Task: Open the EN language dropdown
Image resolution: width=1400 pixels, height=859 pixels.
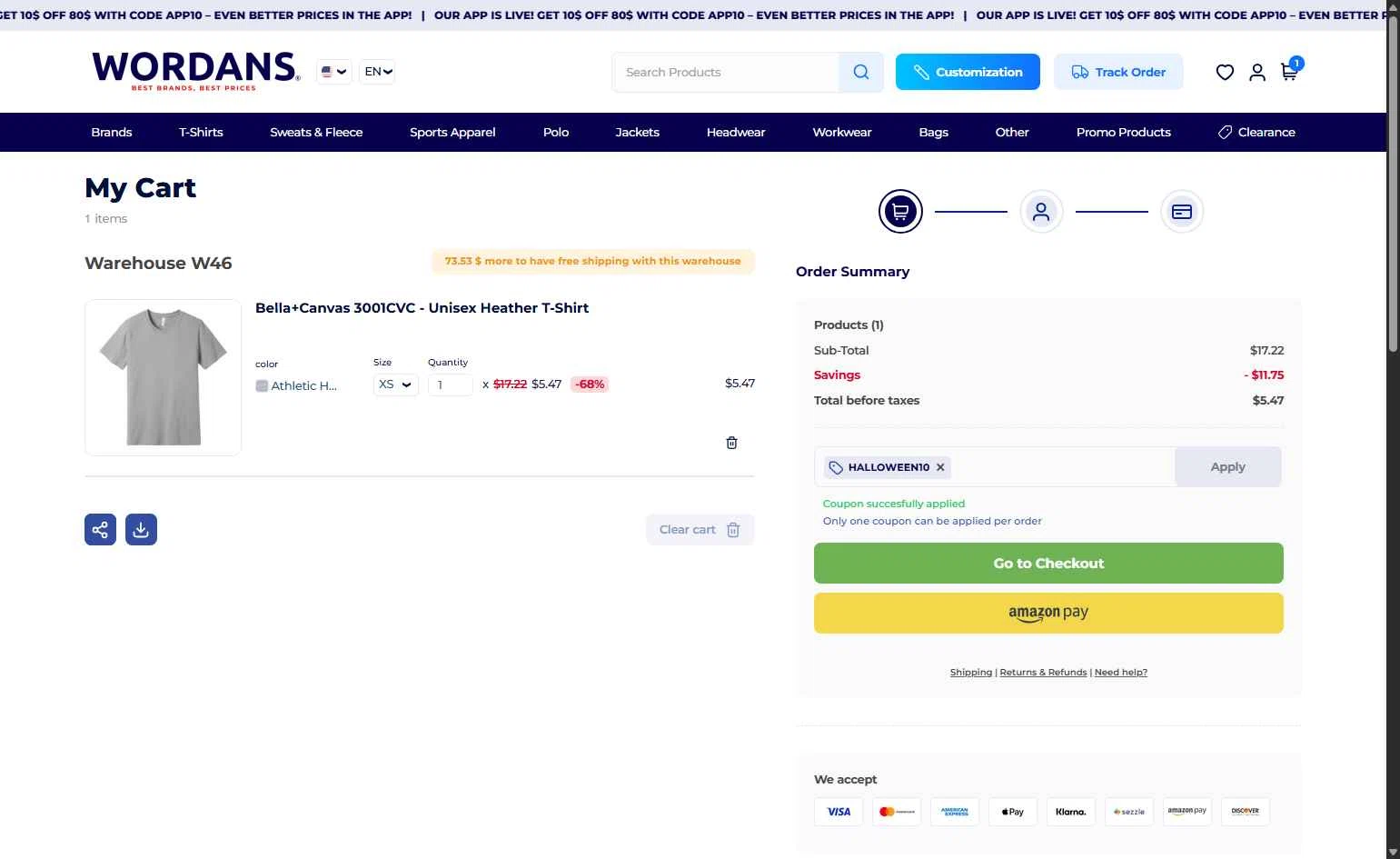Action: [x=377, y=72]
